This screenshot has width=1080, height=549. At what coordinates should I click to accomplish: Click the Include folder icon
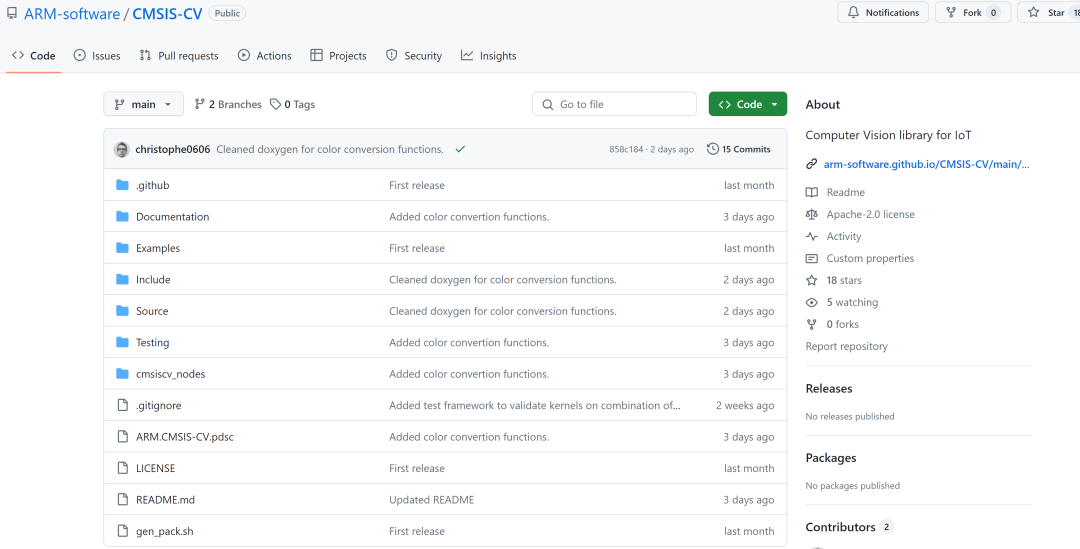pyautogui.click(x=123, y=280)
